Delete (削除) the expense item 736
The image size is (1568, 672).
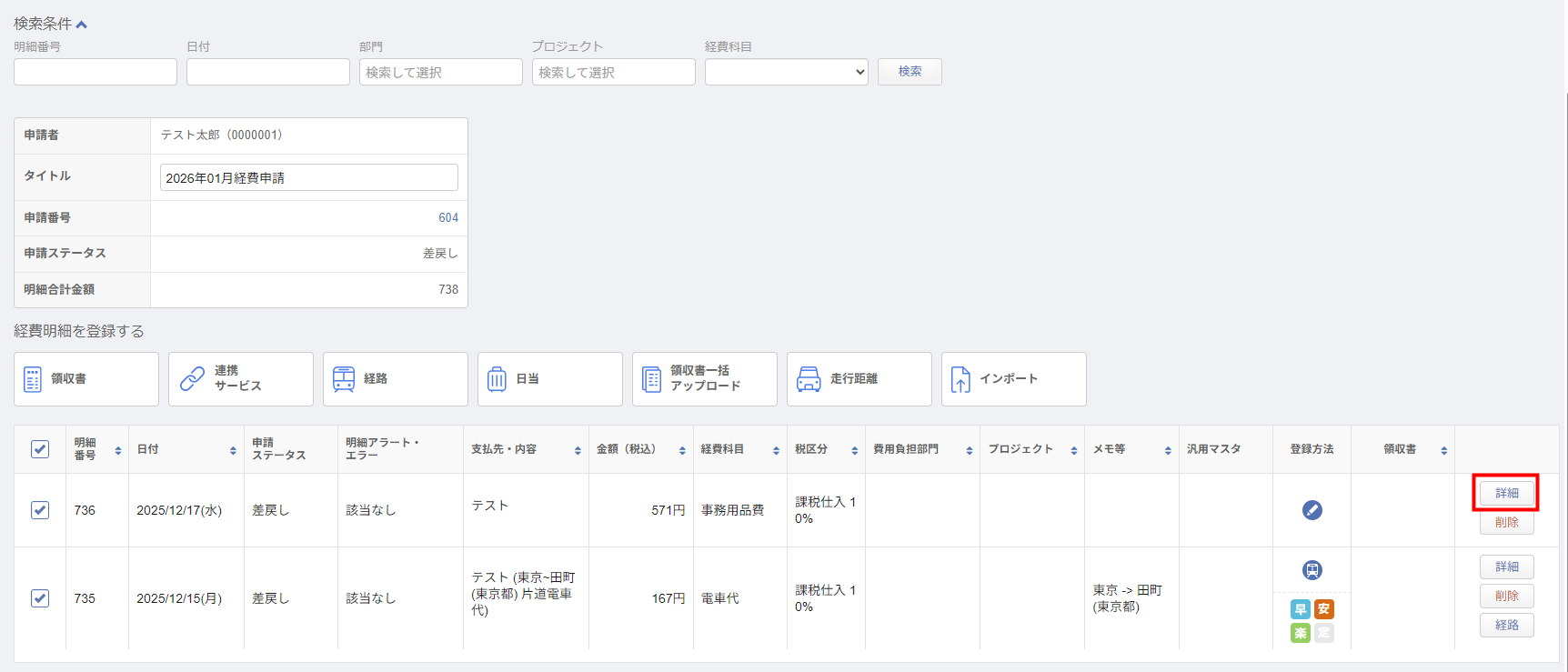(1506, 523)
